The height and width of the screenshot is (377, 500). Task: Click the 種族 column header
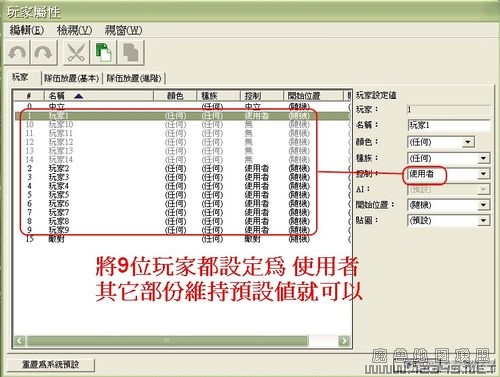[219, 96]
